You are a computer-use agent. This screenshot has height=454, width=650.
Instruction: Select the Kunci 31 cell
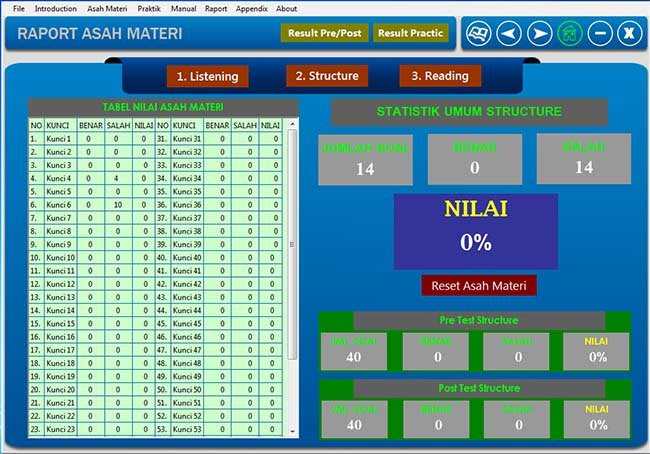[187, 139]
